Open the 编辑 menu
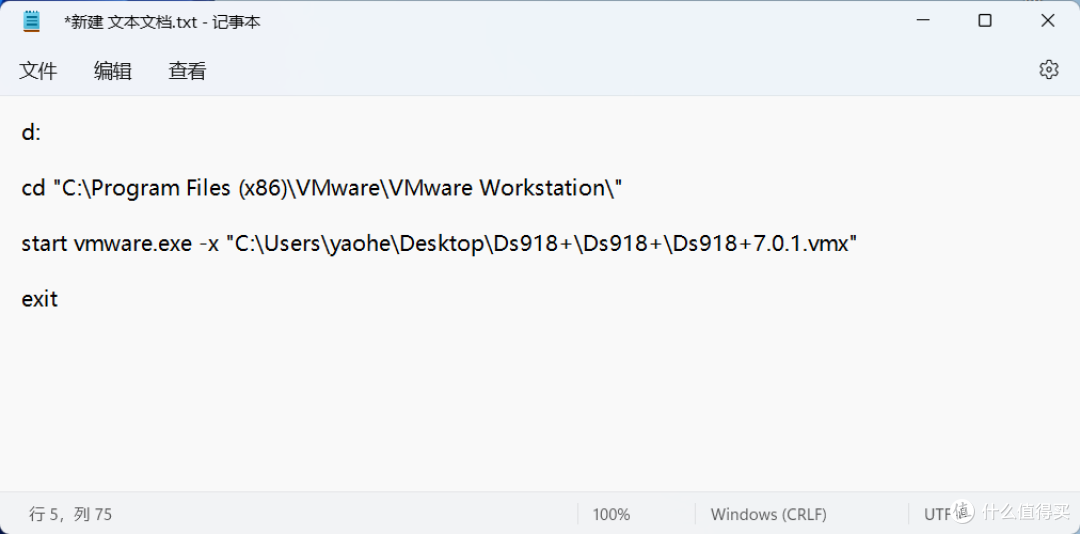The height and width of the screenshot is (534, 1080). (x=112, y=70)
